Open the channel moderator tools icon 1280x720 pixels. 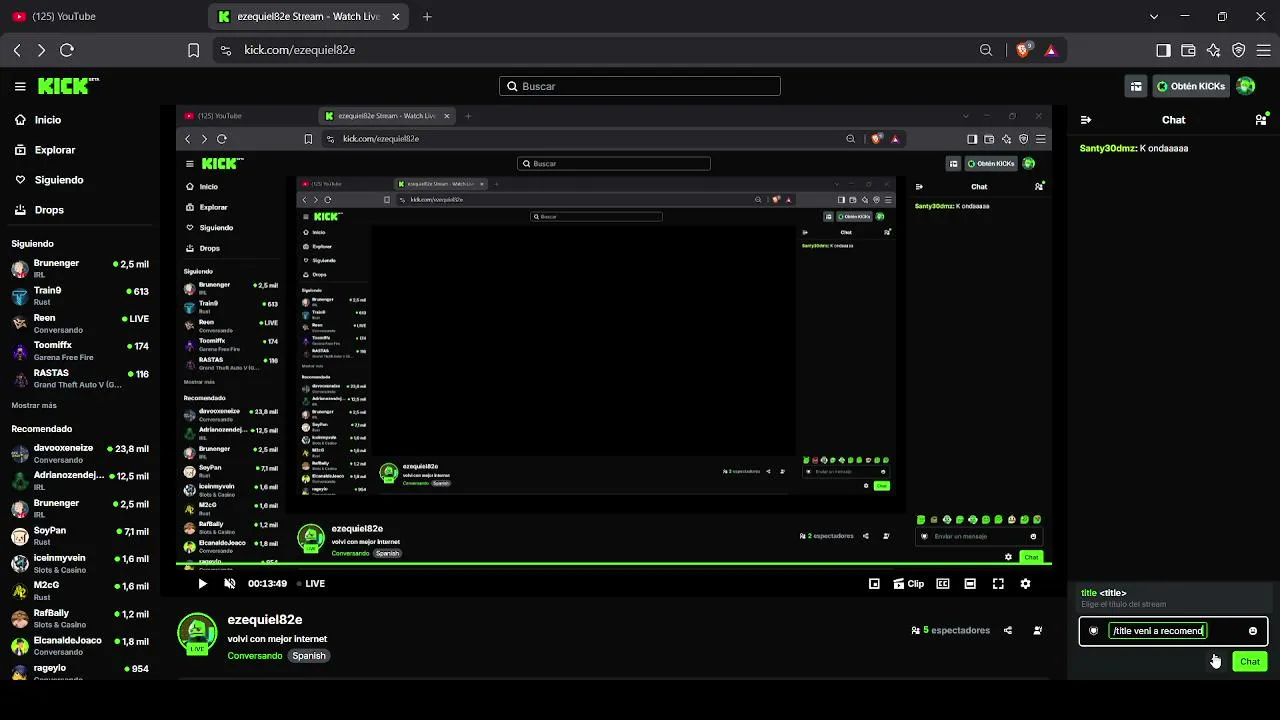1037,631
